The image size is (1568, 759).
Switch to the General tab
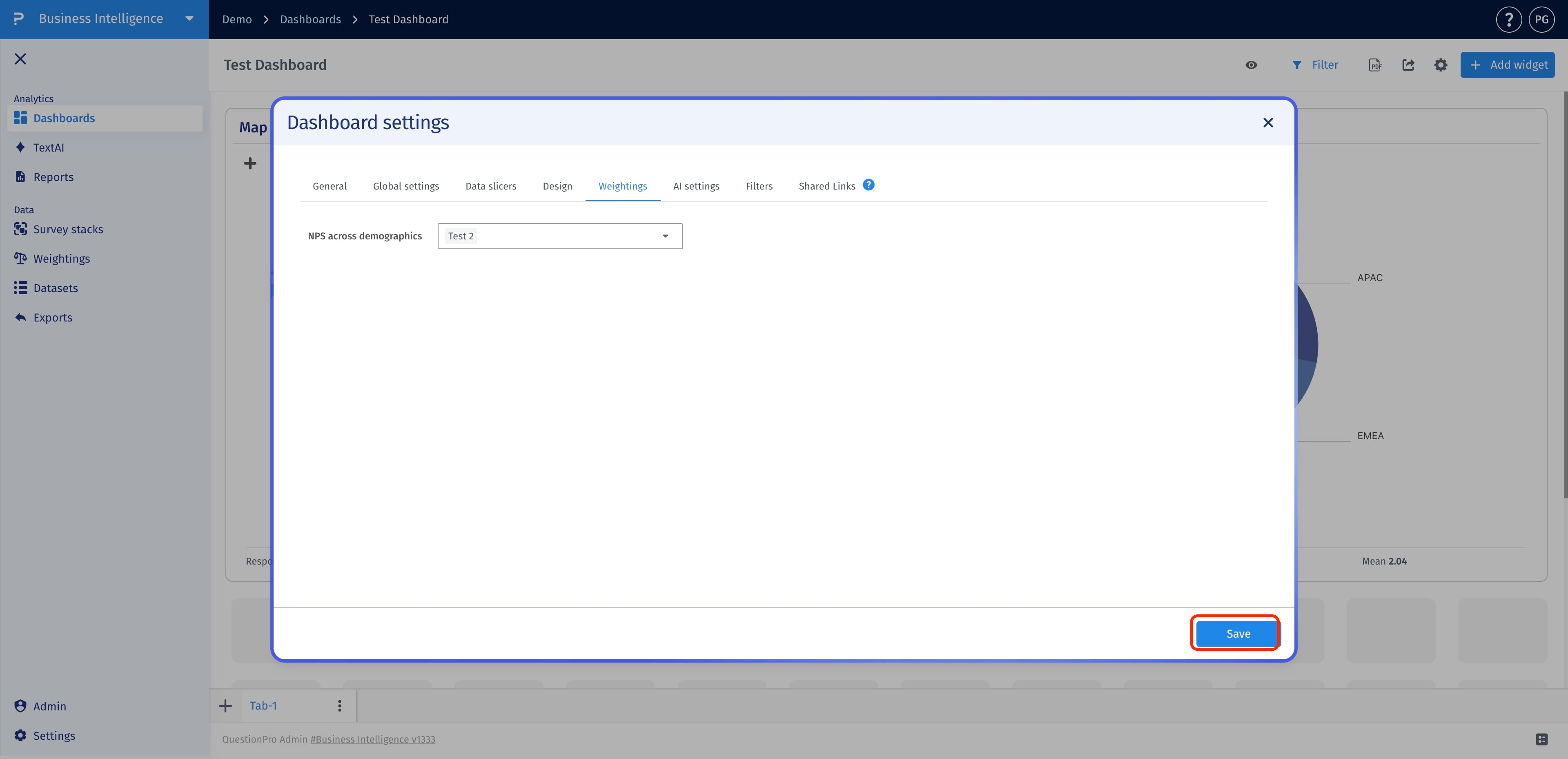tap(329, 186)
